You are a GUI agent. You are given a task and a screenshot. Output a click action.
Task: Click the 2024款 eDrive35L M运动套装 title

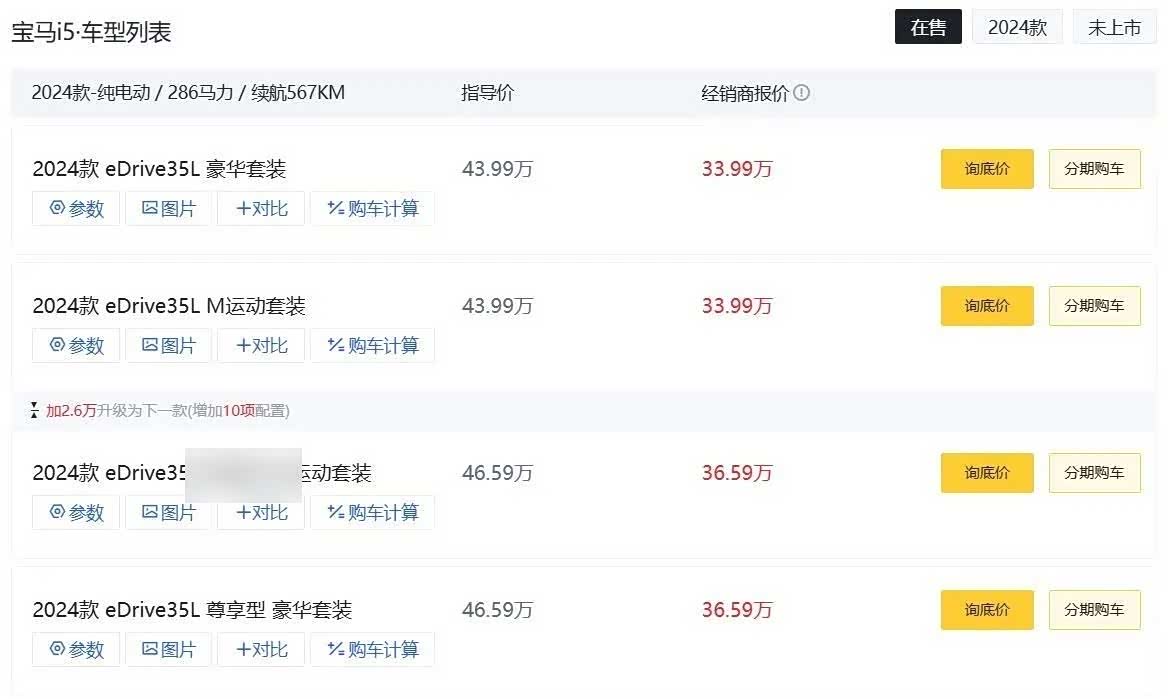point(169,306)
